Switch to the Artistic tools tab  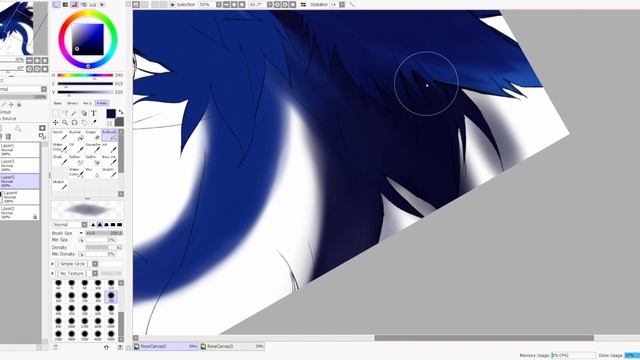coord(102,103)
